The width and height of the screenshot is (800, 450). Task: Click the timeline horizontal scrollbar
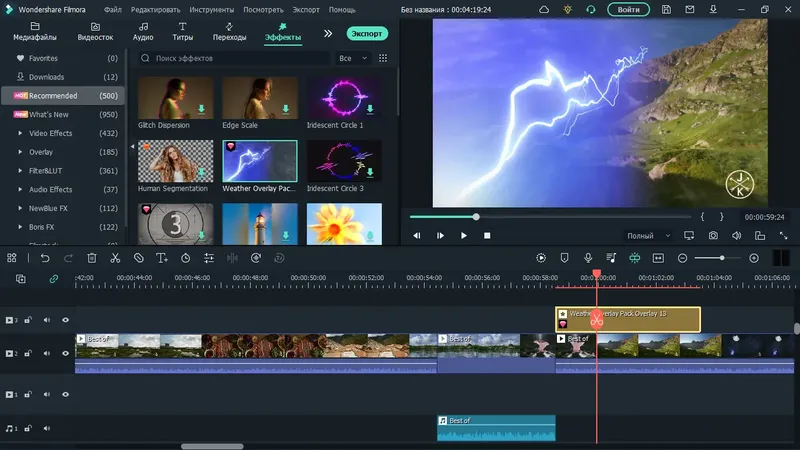[212, 446]
